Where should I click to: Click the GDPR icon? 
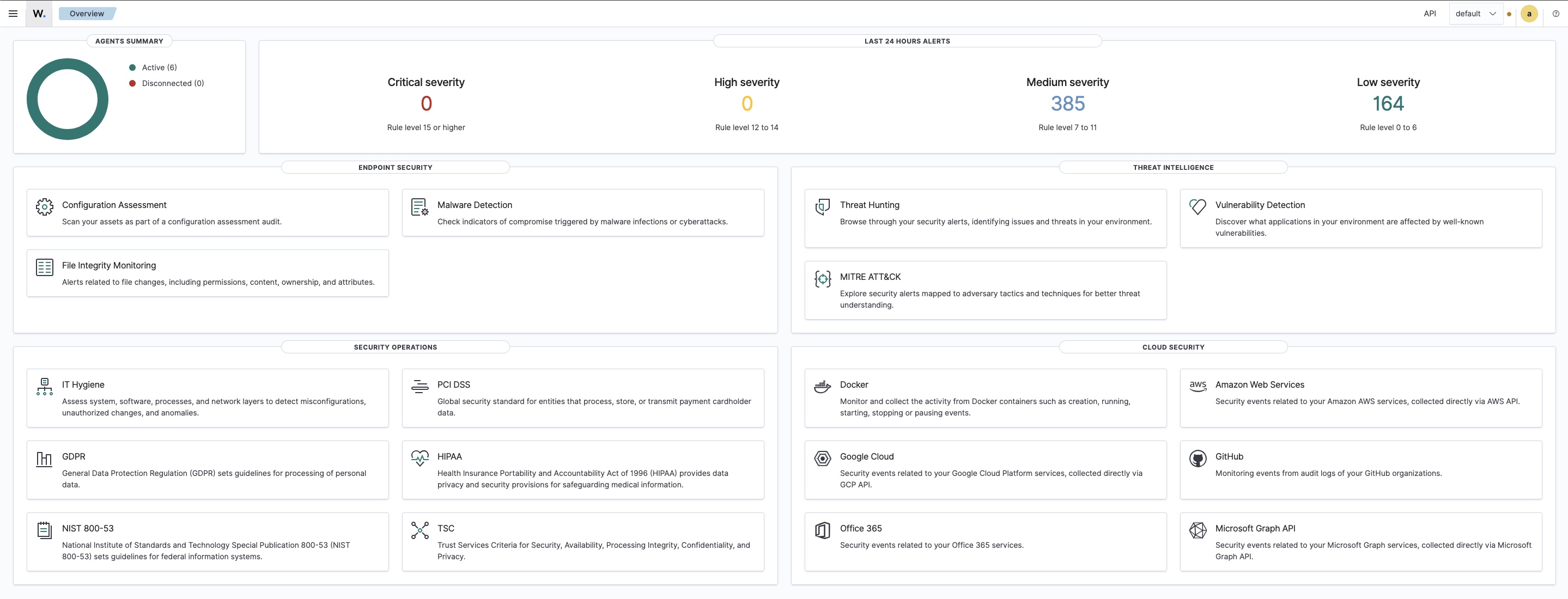(45, 459)
